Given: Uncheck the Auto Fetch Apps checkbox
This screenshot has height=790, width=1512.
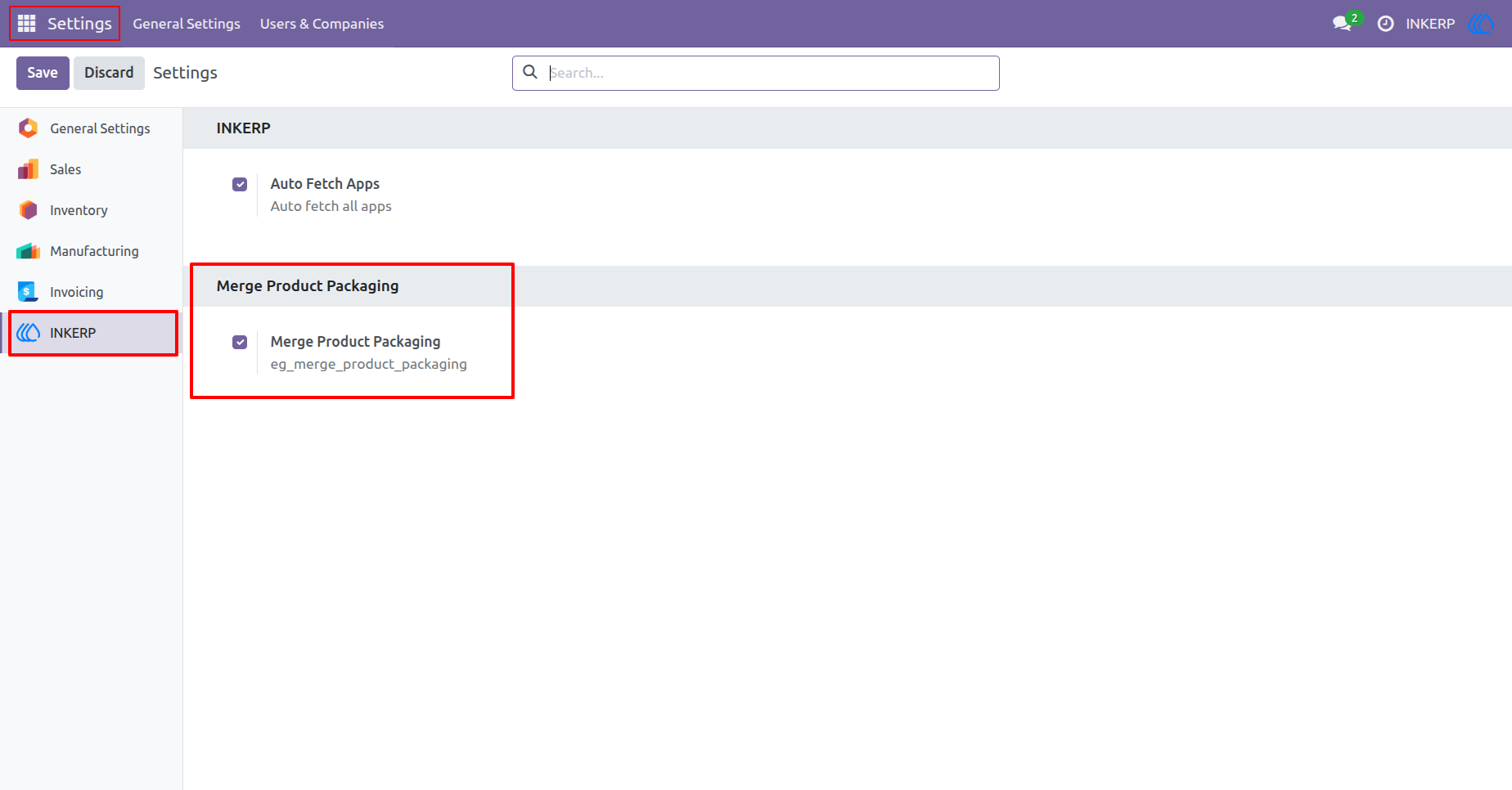Looking at the screenshot, I should [x=240, y=185].
